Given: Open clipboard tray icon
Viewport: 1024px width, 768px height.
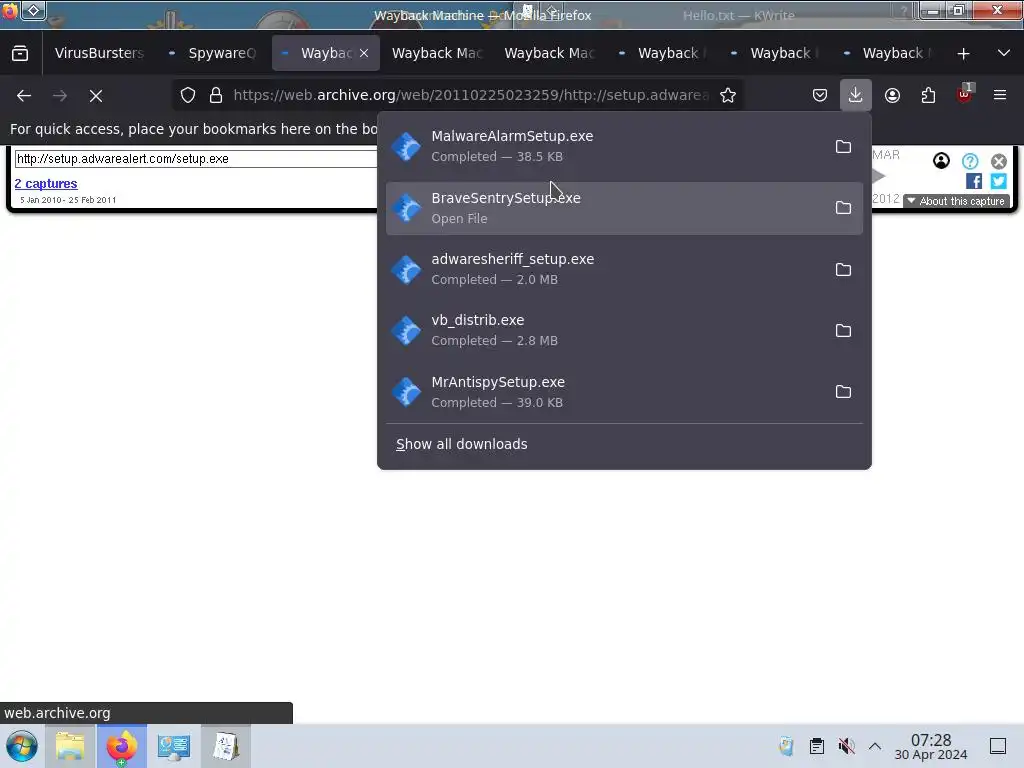Looking at the screenshot, I should point(816,746).
